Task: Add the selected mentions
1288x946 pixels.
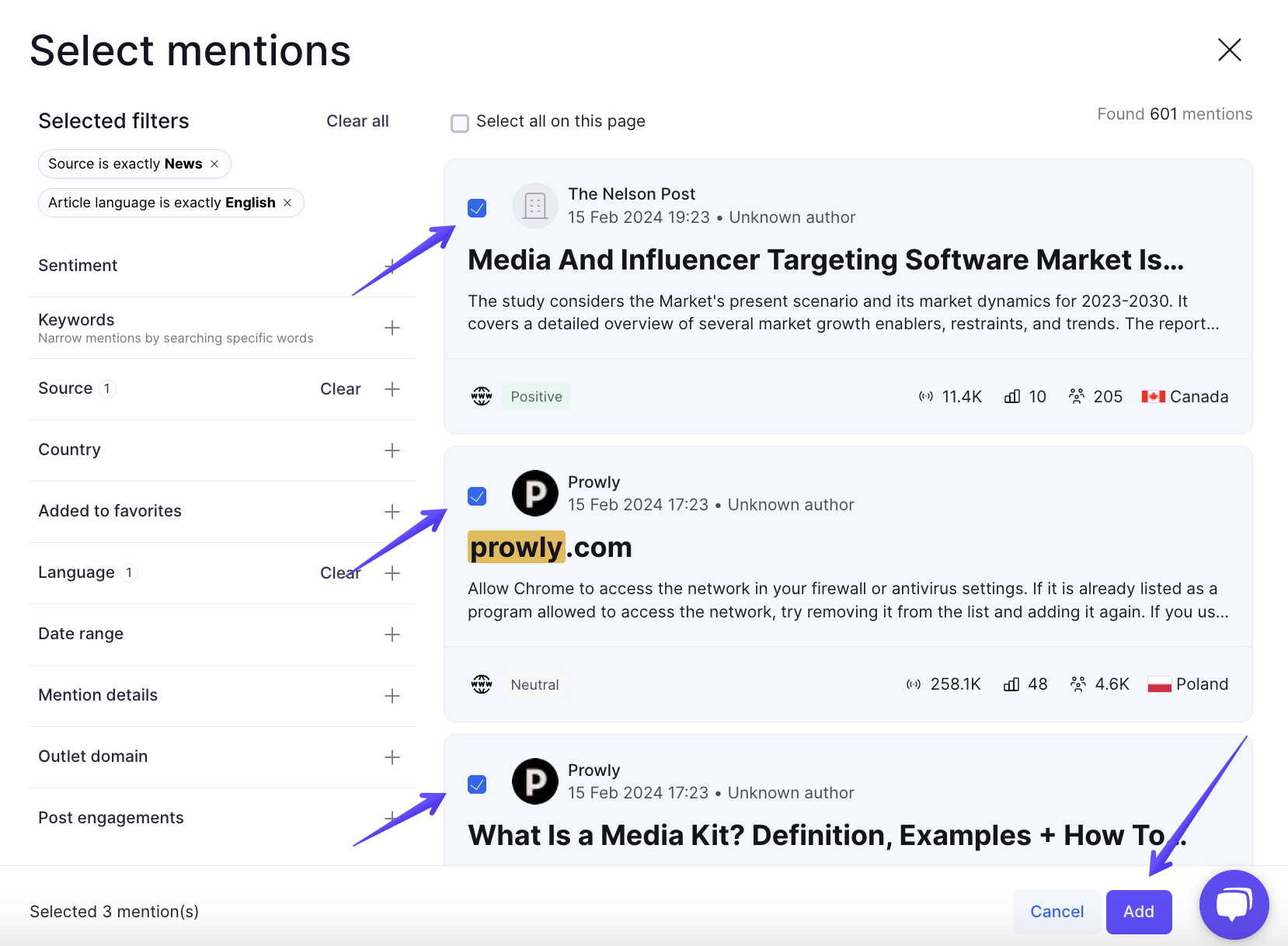Action: (1139, 912)
